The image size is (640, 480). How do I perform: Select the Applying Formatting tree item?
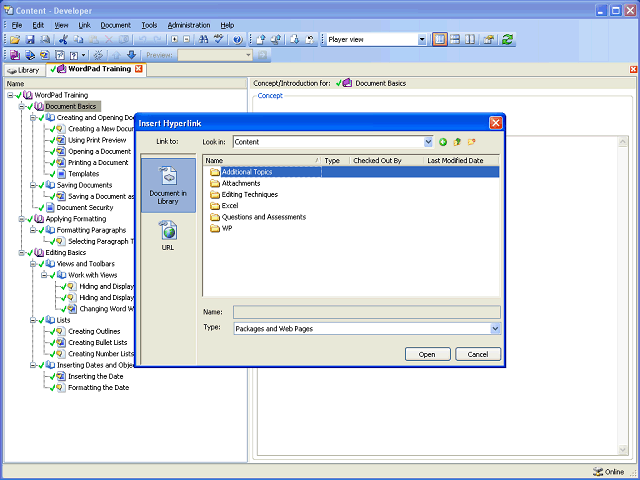(76, 219)
